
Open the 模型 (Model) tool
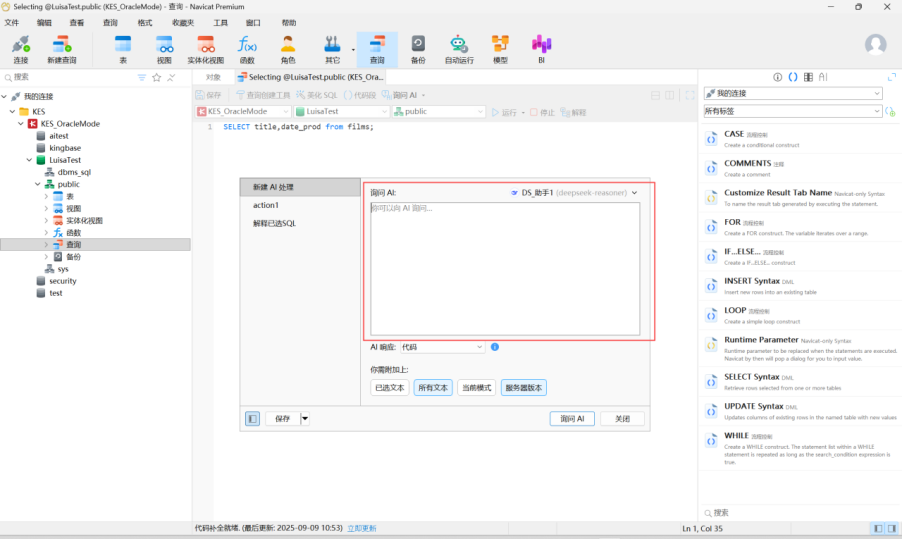pos(499,49)
